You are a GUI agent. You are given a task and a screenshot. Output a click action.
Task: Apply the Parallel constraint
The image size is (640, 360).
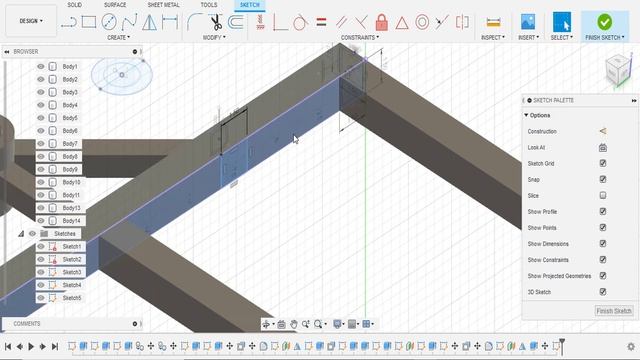point(341,22)
